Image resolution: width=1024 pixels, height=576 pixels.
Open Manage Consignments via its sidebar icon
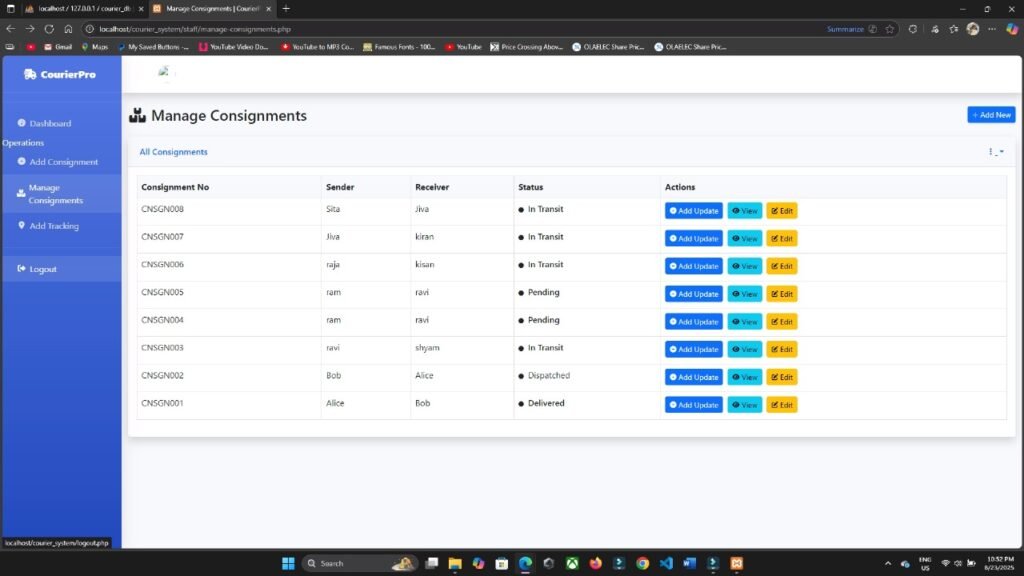tap(20, 192)
